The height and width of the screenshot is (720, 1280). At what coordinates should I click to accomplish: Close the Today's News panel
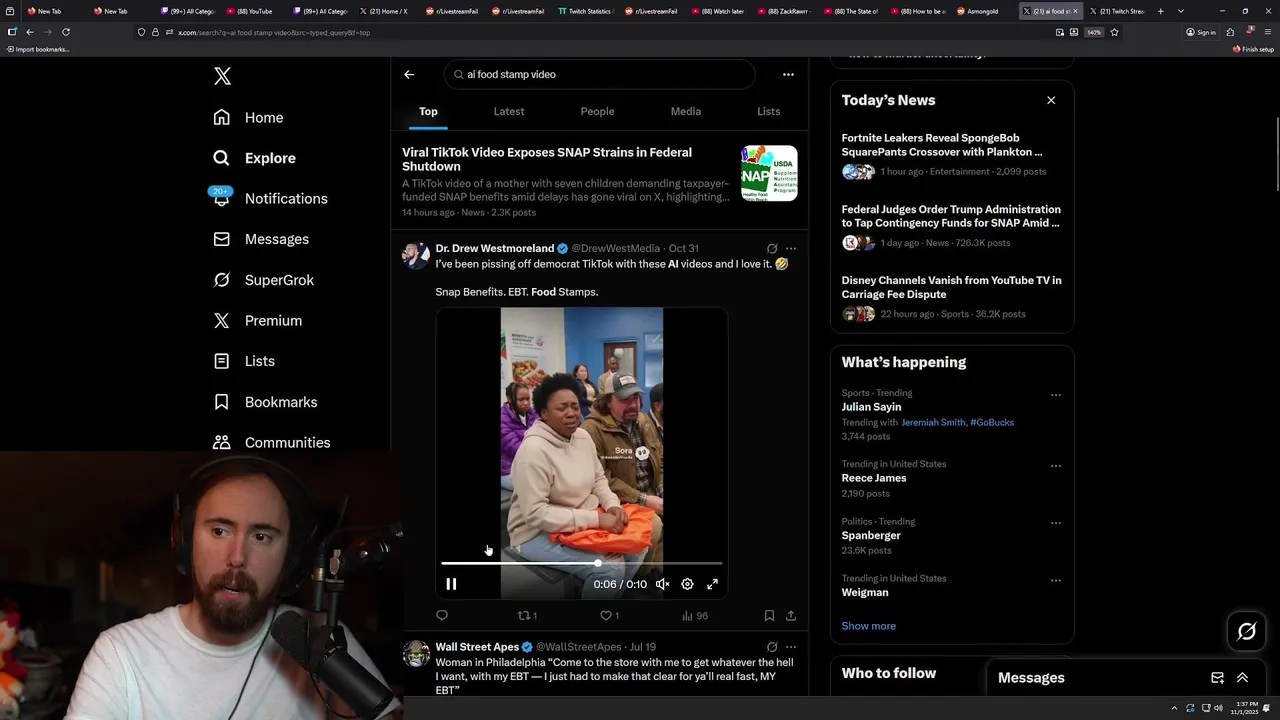click(x=1051, y=100)
